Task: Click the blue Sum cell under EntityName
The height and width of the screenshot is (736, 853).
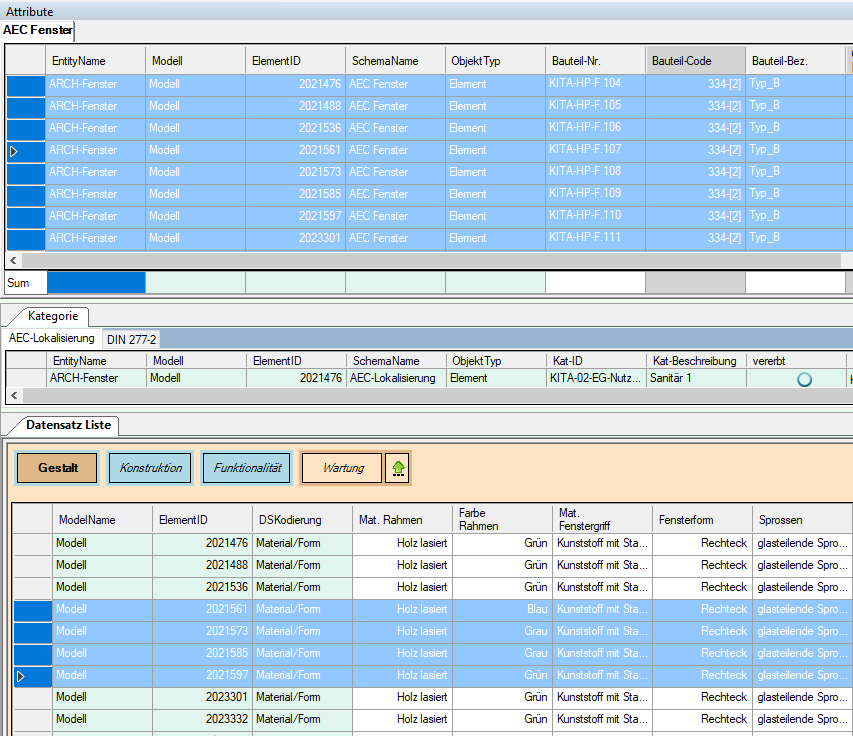Action: 96,283
